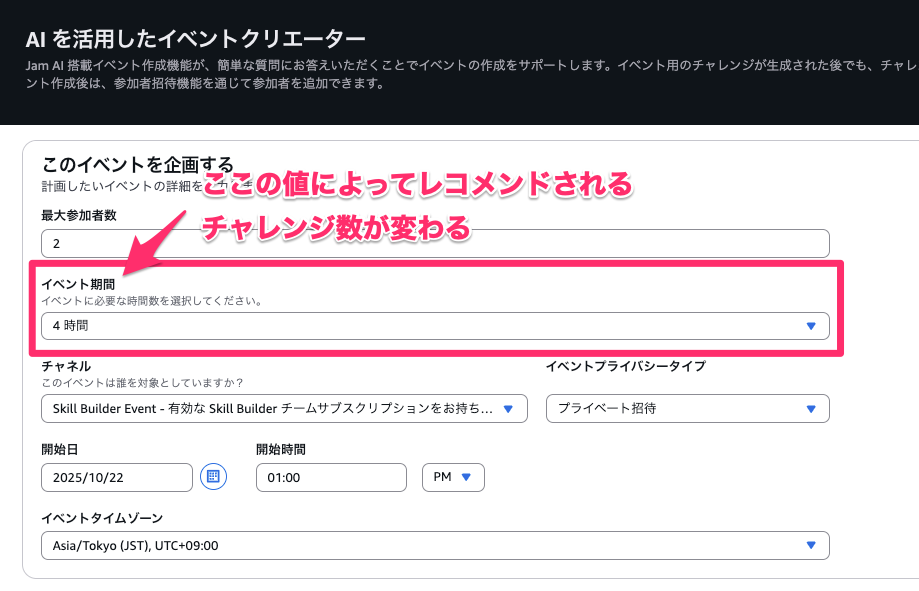Click the 開始時間 label
The image size is (919, 591).
tap(281, 450)
